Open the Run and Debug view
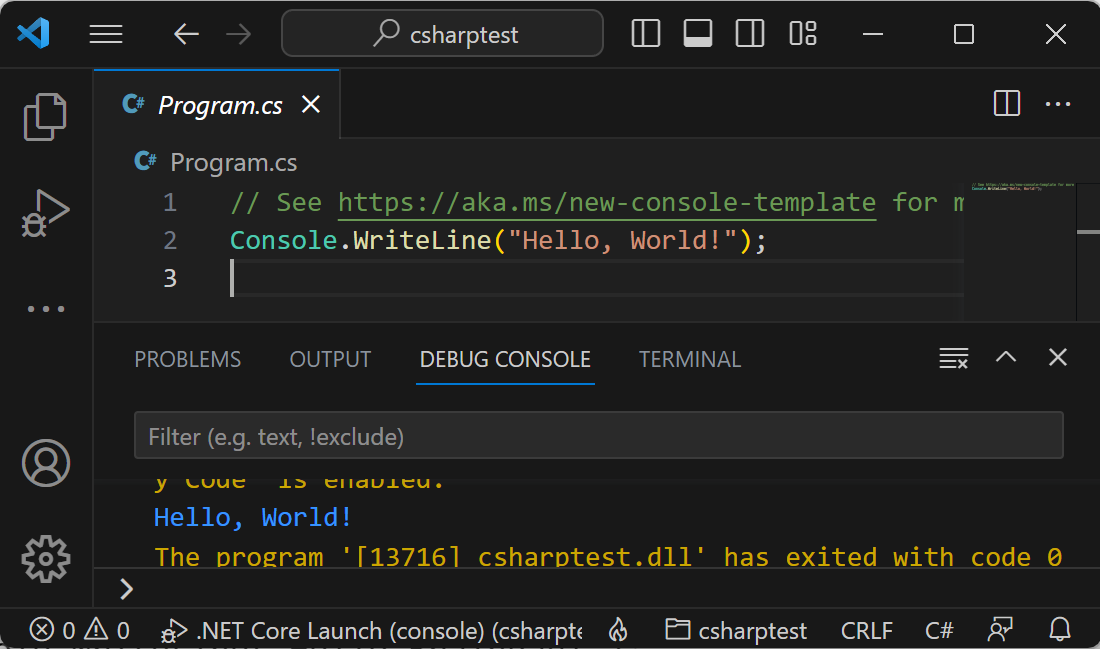1100x649 pixels. 45,213
